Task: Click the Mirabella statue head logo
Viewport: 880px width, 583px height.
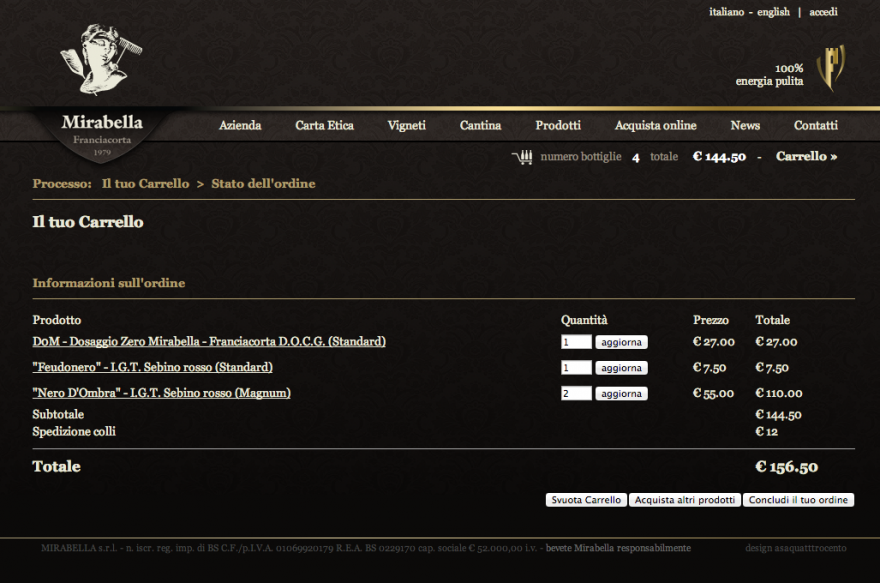Action: pos(101,58)
